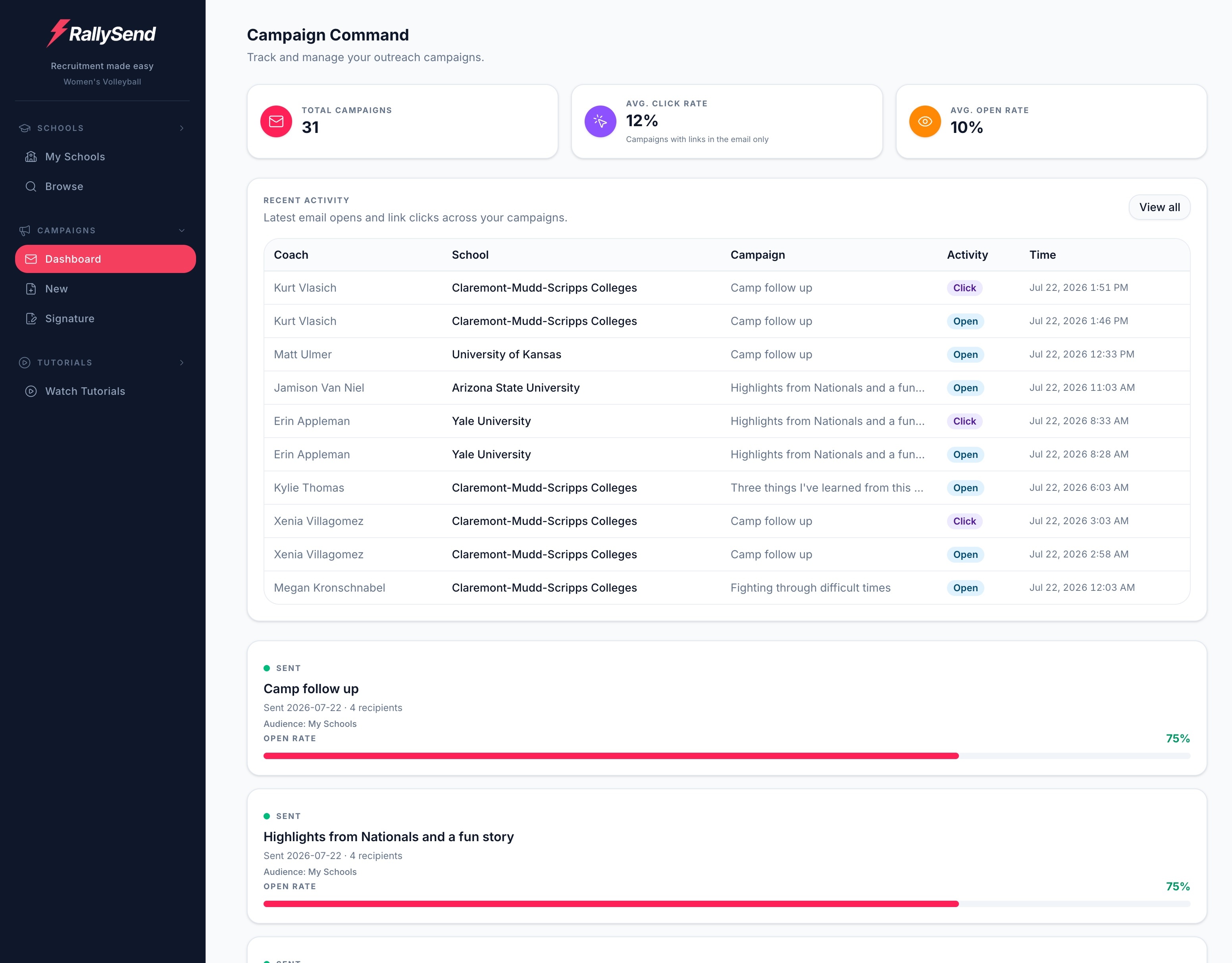The height and width of the screenshot is (963, 1232).
Task: Click the building icon next to My Schools
Action: pos(31,157)
